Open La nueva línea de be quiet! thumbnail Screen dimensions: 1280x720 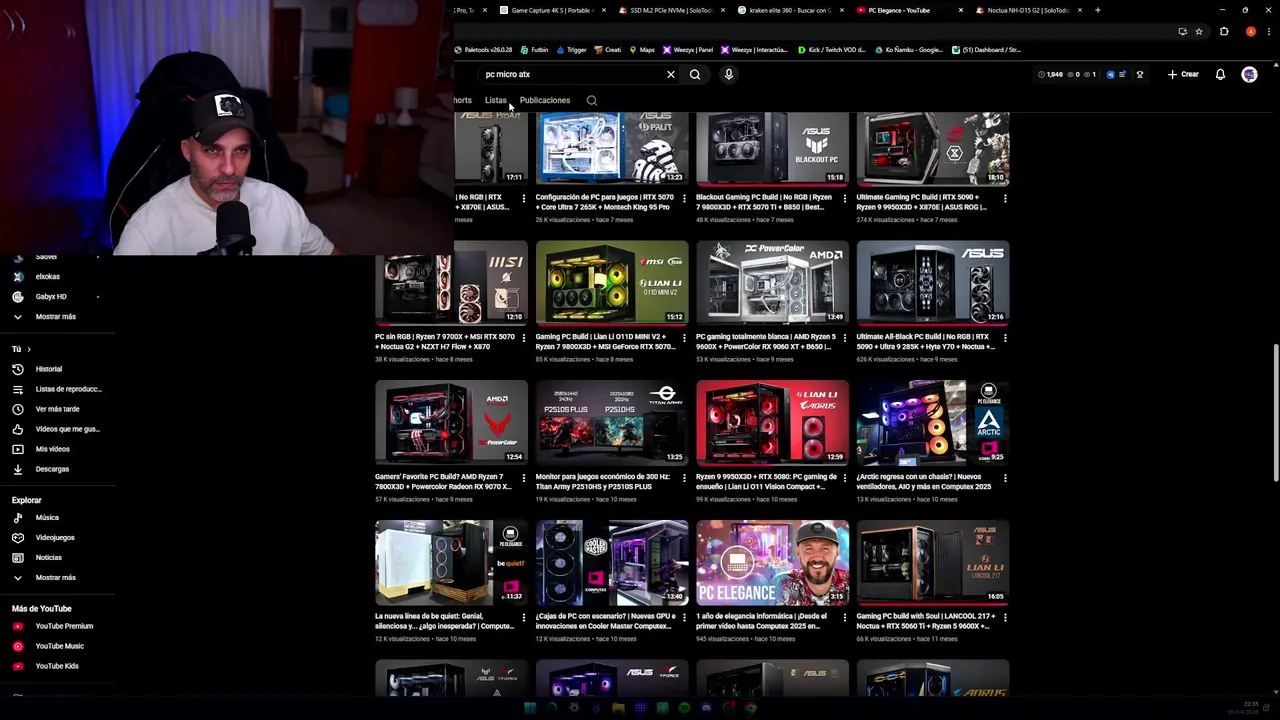(451, 562)
